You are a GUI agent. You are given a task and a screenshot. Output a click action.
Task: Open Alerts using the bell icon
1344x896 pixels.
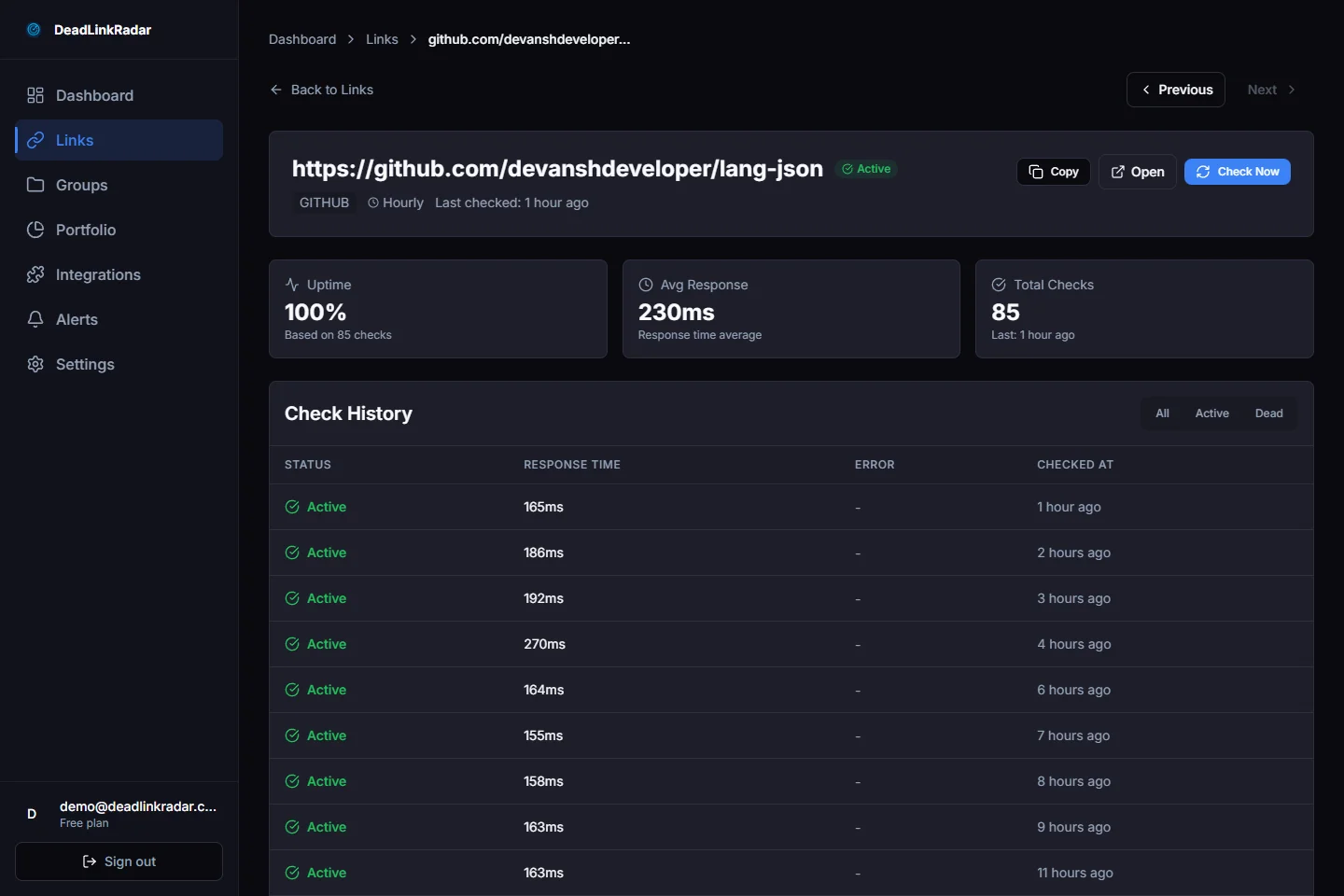tap(35, 319)
